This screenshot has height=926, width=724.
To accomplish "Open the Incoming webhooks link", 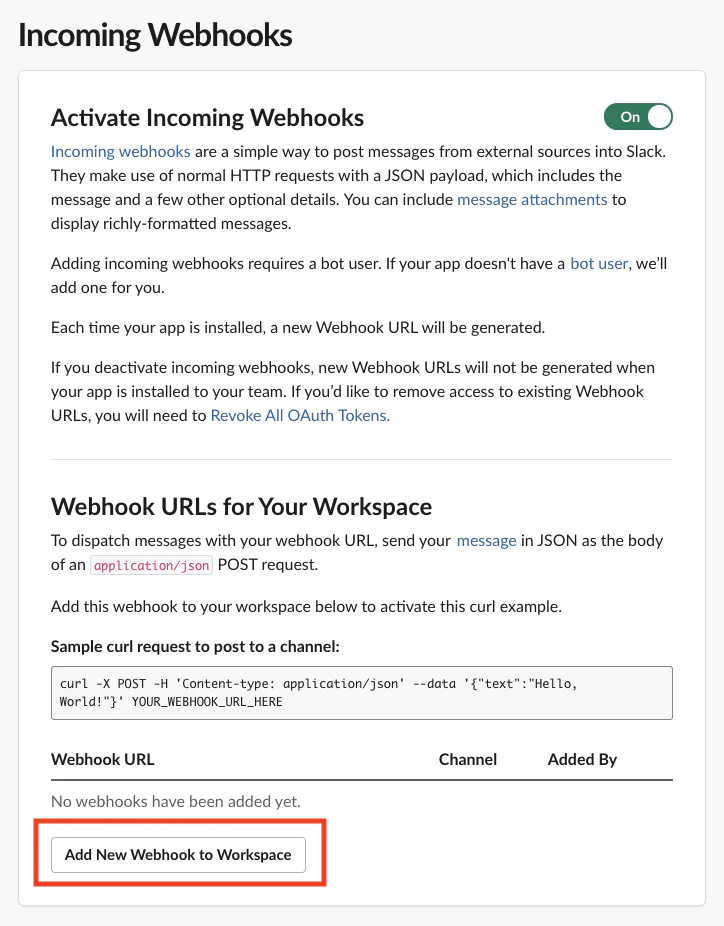I will (120, 152).
